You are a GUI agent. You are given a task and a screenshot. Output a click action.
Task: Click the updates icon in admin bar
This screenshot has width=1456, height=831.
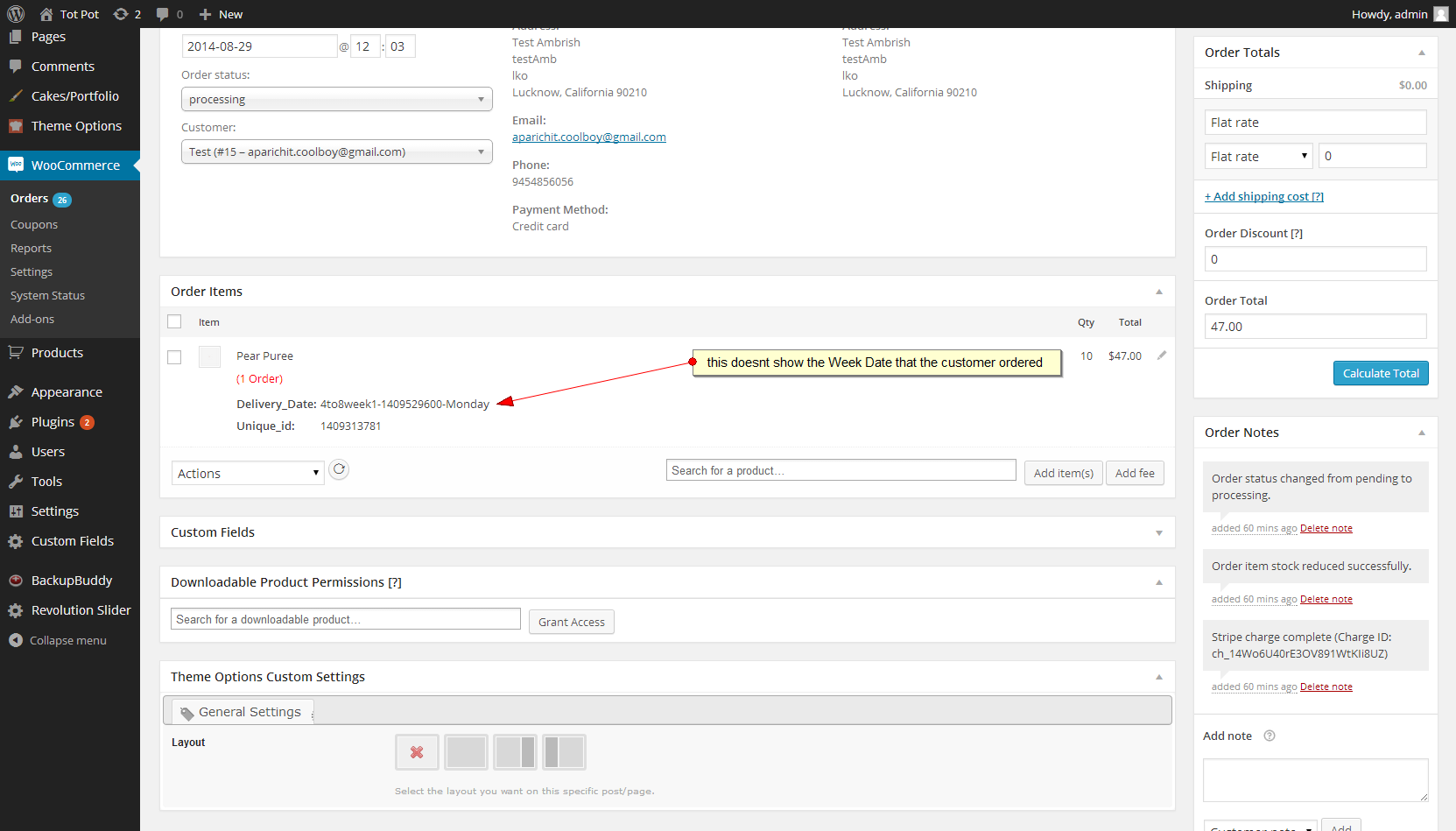(122, 14)
